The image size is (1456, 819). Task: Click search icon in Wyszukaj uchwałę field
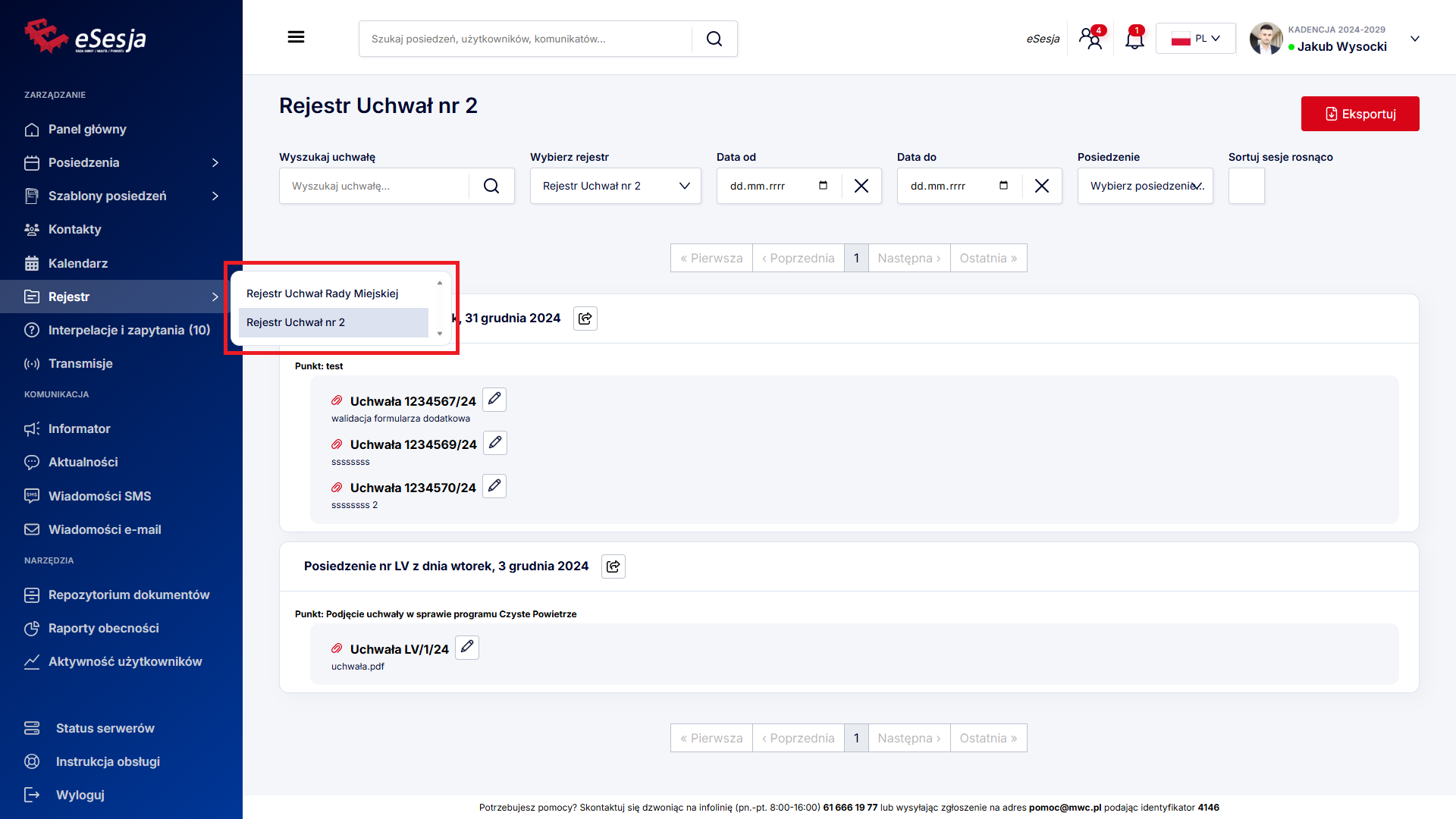491,186
